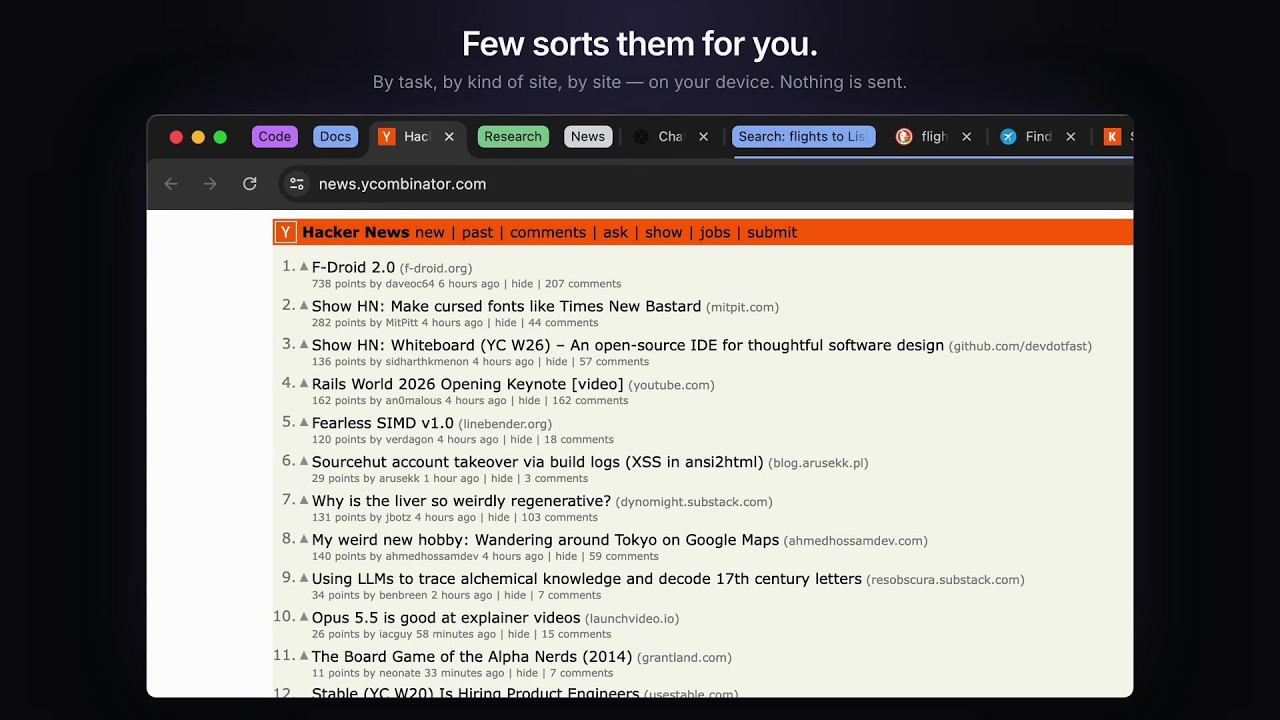
Task: Upvote The Board Game of the Alpha Nerds
Action: pos(304,656)
